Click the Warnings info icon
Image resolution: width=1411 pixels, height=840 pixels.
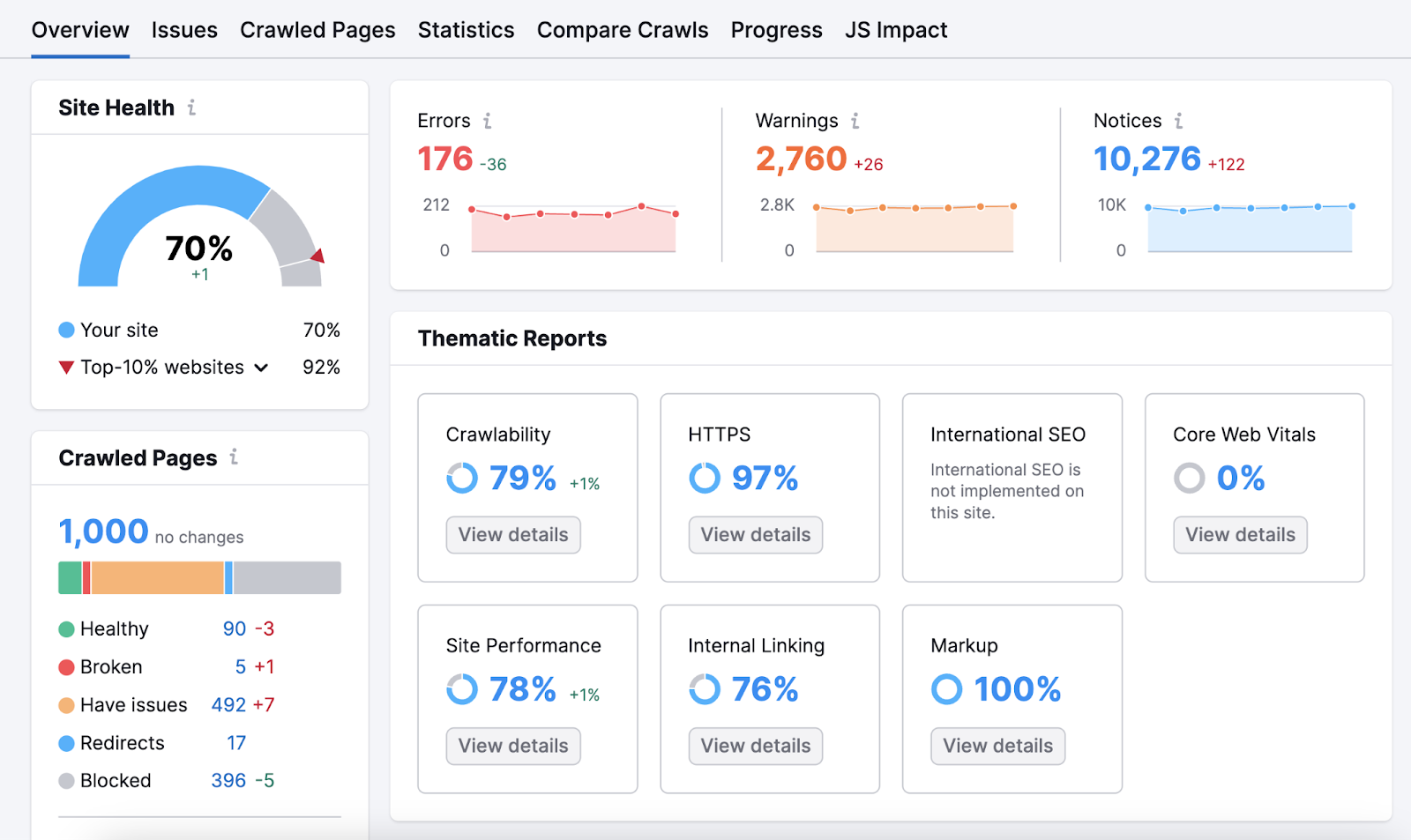pos(854,121)
